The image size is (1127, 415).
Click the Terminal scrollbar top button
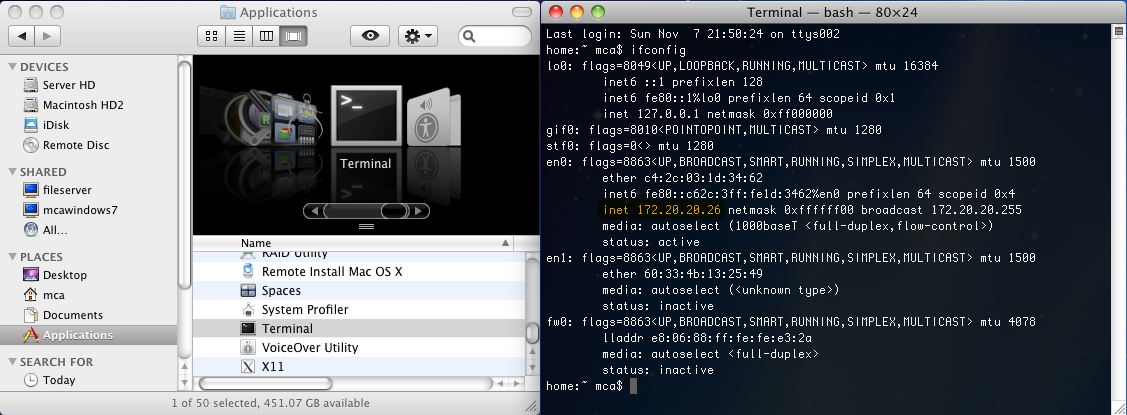click(x=1119, y=32)
